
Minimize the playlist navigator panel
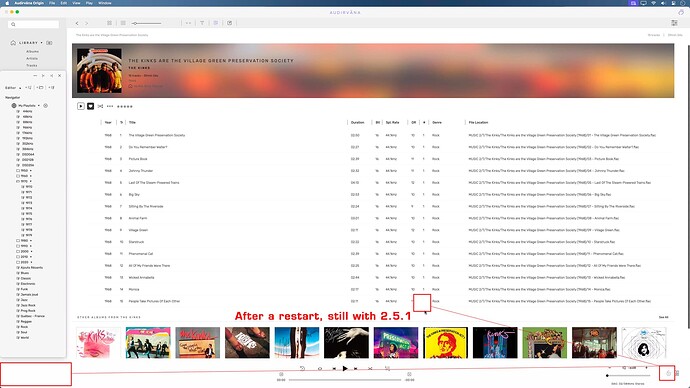tap(35, 76)
